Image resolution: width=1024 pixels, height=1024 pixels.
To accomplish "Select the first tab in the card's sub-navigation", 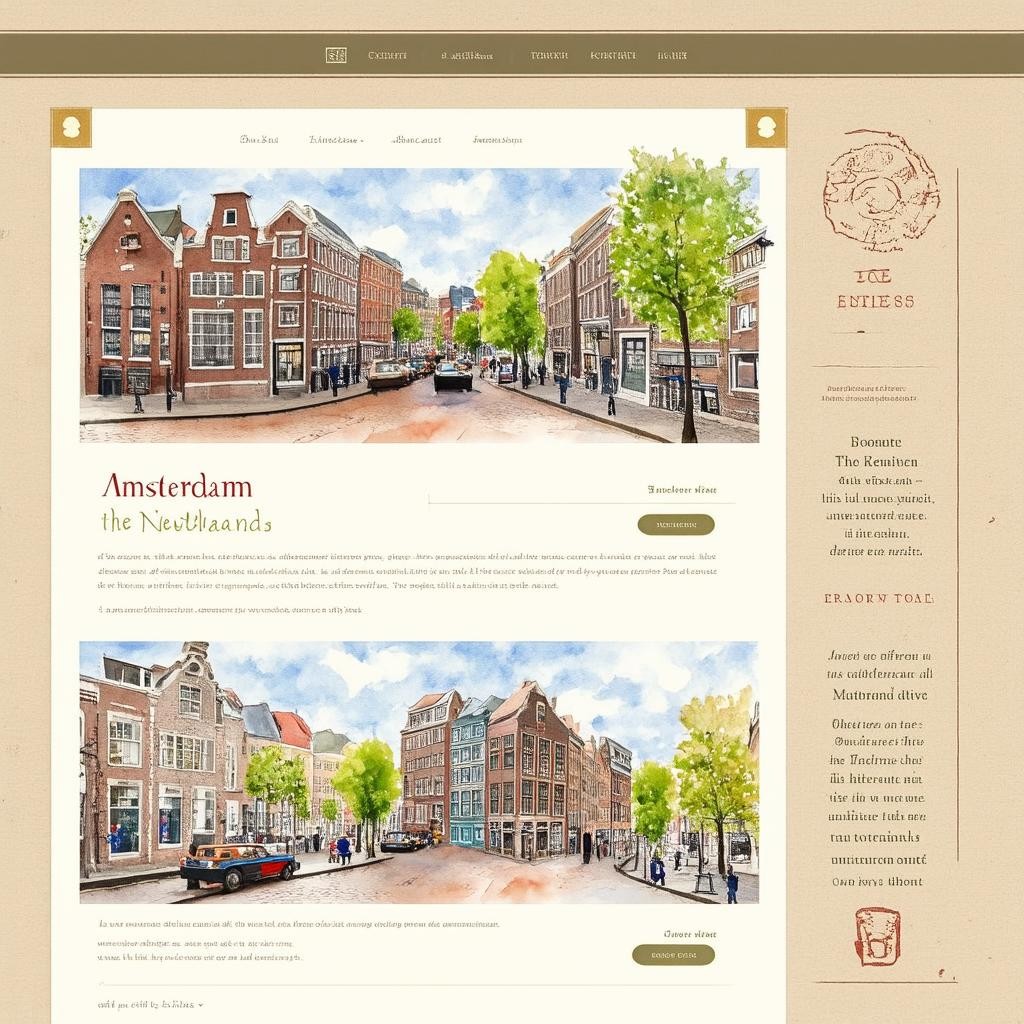I will [x=259, y=140].
